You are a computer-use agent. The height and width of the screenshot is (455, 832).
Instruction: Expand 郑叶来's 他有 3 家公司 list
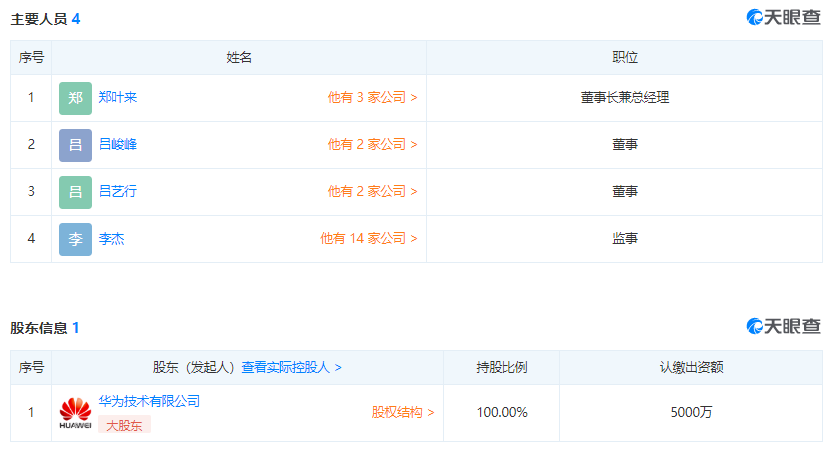pyautogui.click(x=372, y=98)
